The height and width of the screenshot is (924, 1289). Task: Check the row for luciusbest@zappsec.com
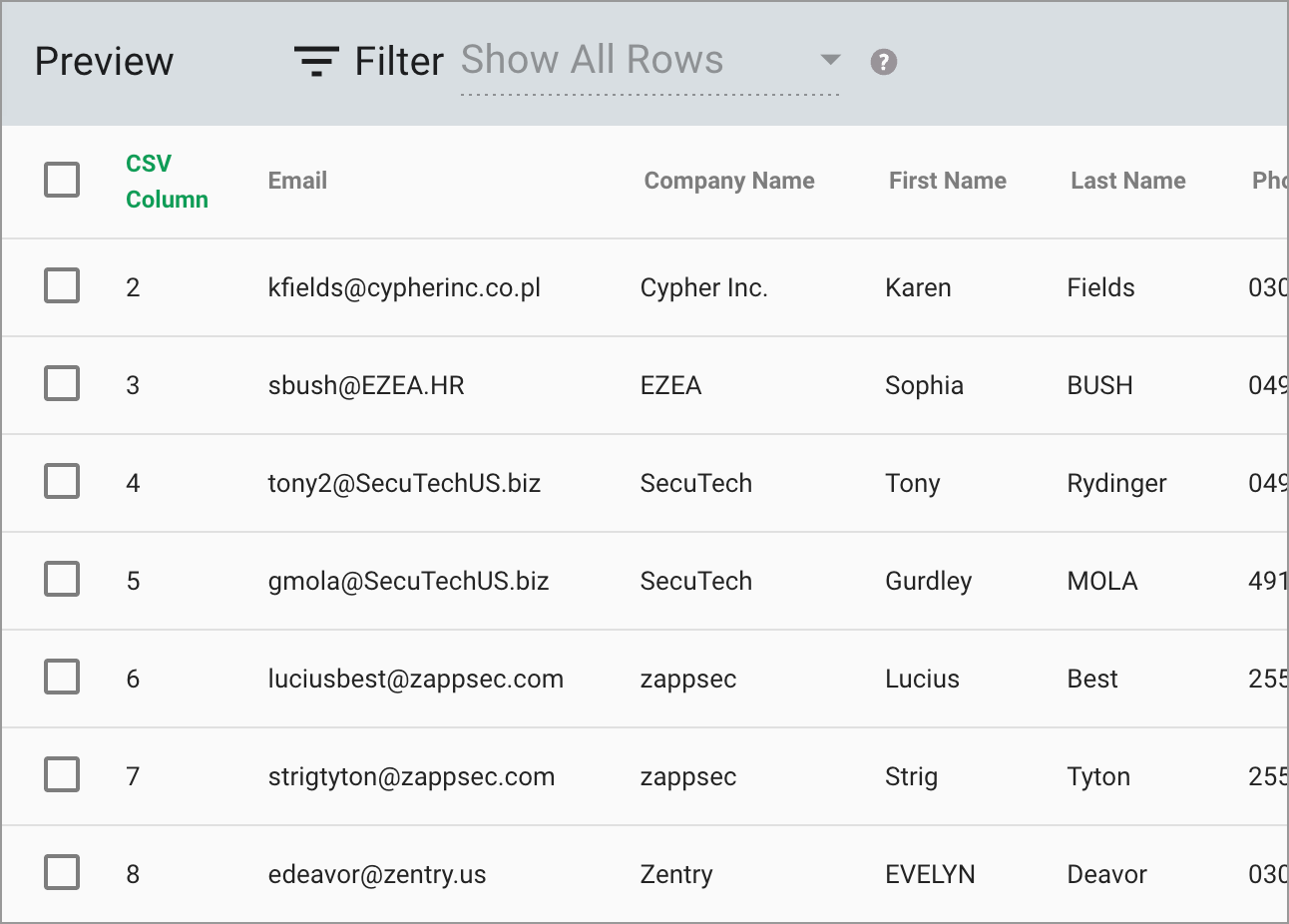click(x=61, y=678)
